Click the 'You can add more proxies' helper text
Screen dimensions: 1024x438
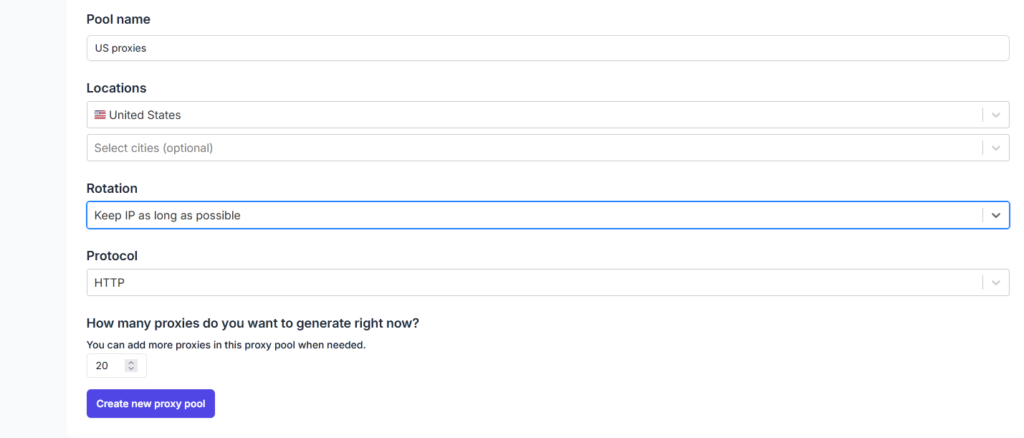click(226, 345)
